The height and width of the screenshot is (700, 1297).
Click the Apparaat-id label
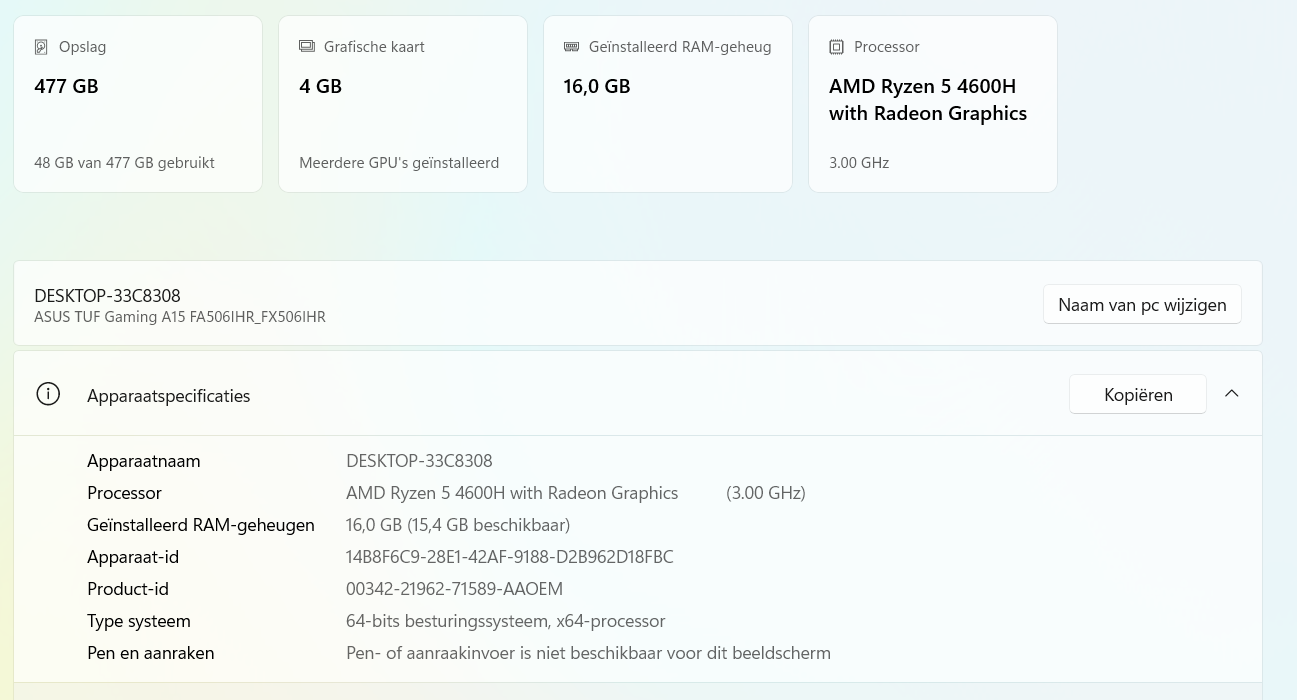pos(133,557)
